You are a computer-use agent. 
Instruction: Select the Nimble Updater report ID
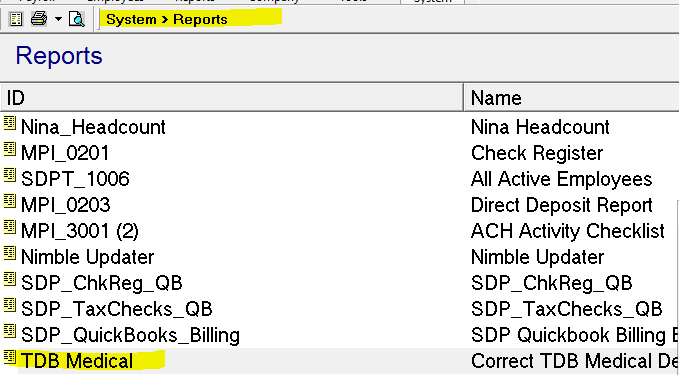click(87, 257)
